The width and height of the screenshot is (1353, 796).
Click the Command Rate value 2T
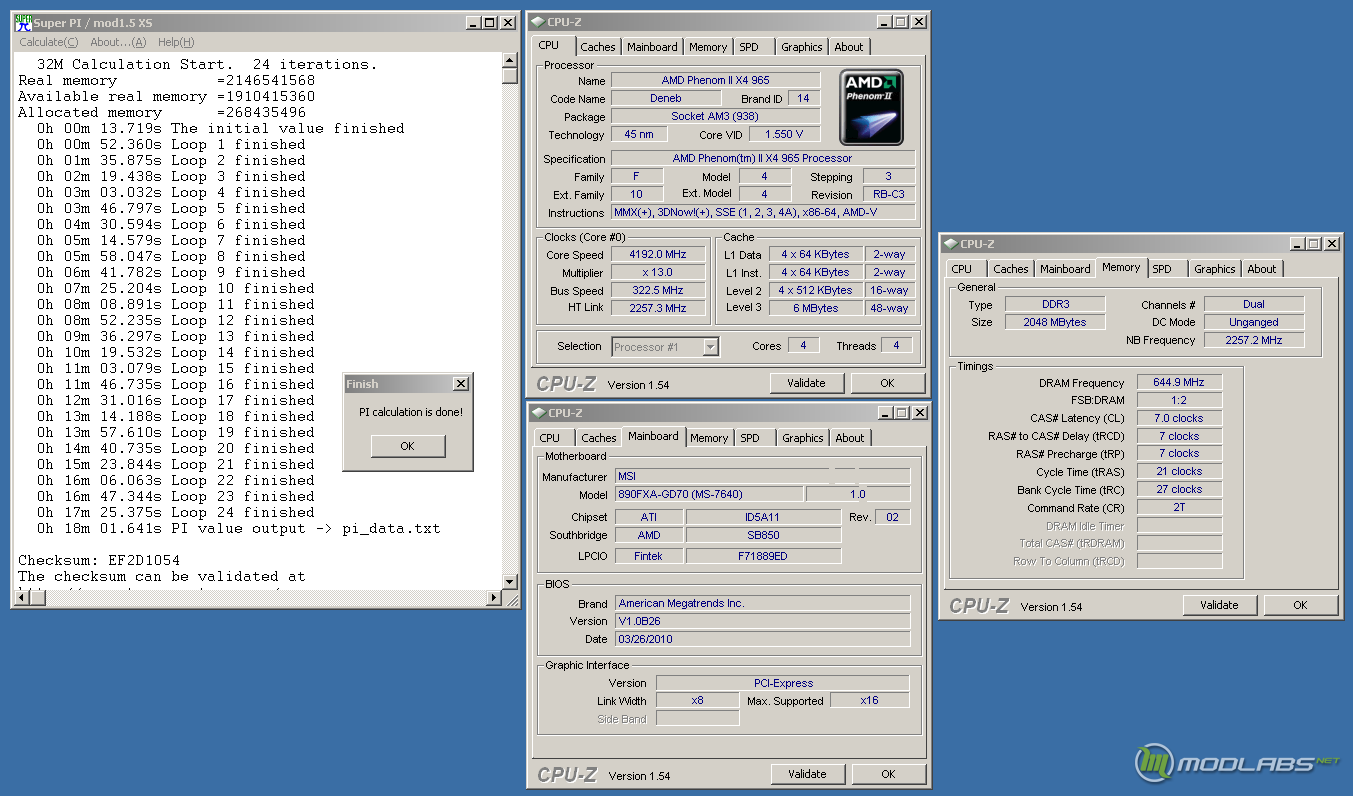(1180, 507)
